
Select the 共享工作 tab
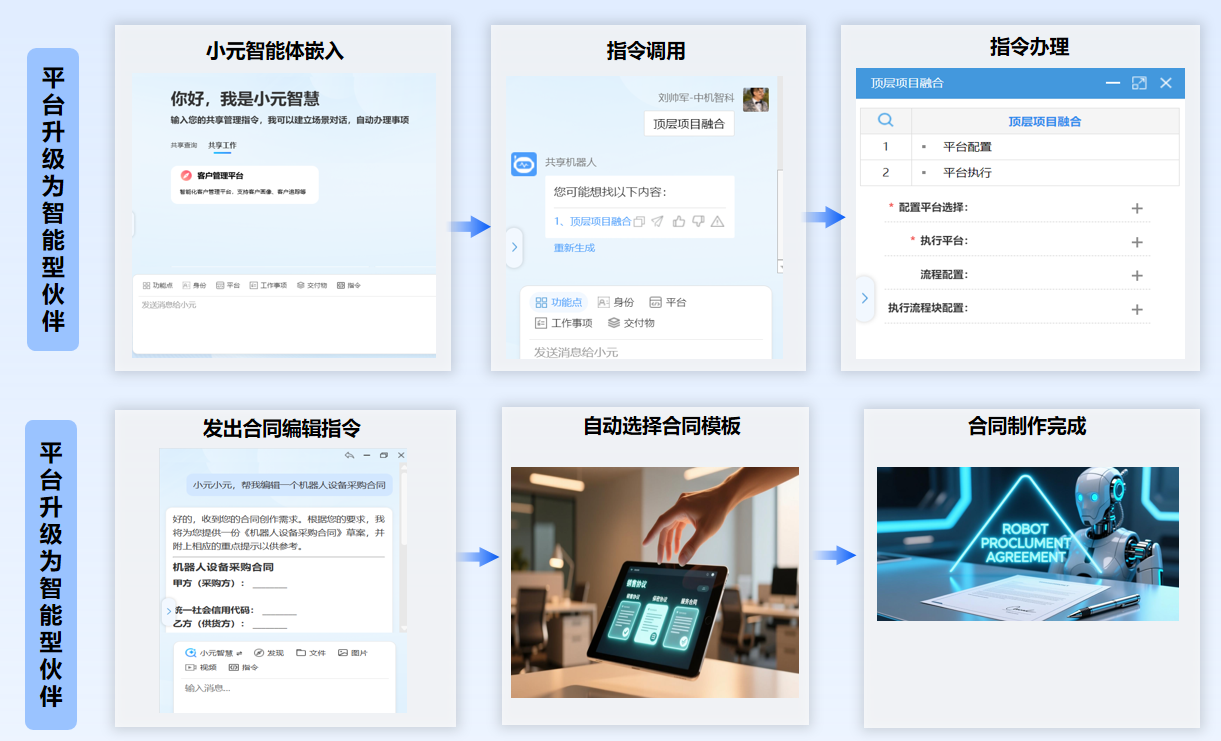pyautogui.click(x=222, y=145)
